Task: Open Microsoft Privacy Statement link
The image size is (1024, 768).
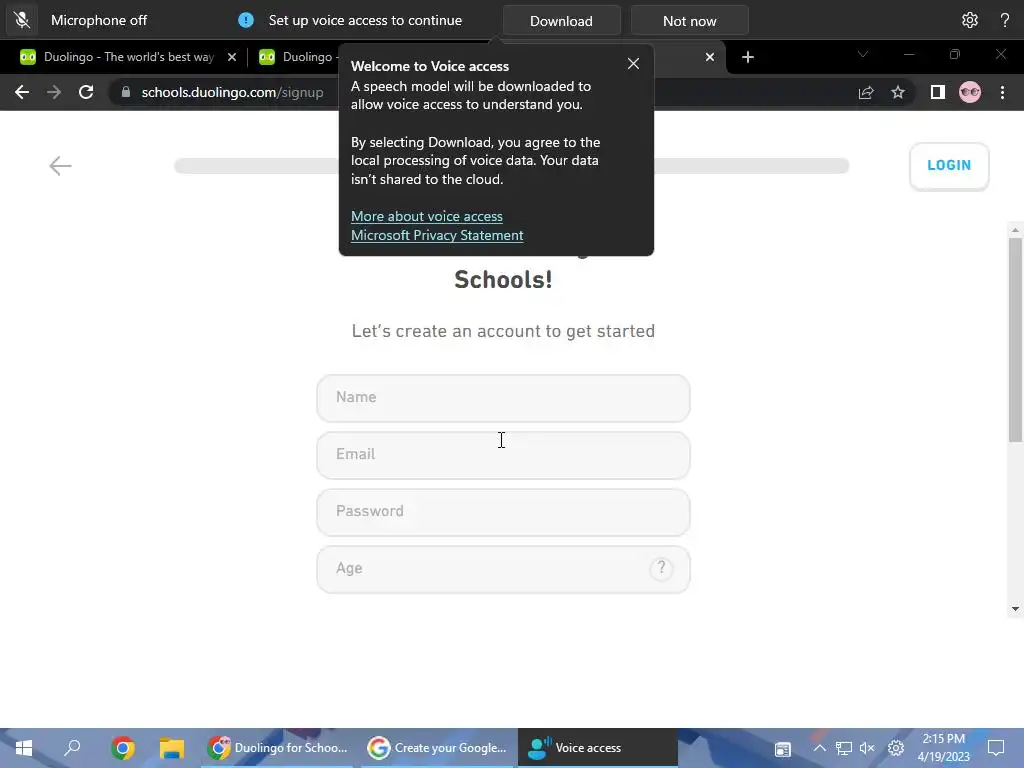Action: (x=437, y=235)
